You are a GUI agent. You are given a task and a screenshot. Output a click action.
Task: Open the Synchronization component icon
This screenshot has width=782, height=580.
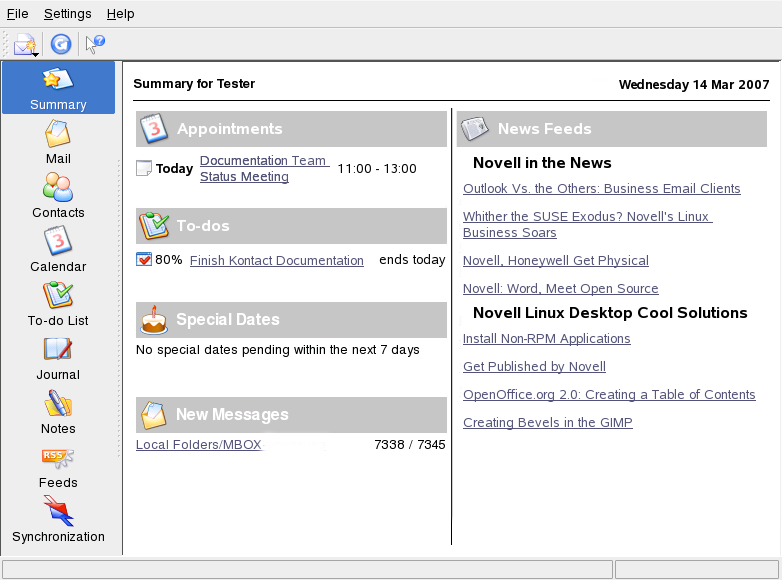[58, 511]
